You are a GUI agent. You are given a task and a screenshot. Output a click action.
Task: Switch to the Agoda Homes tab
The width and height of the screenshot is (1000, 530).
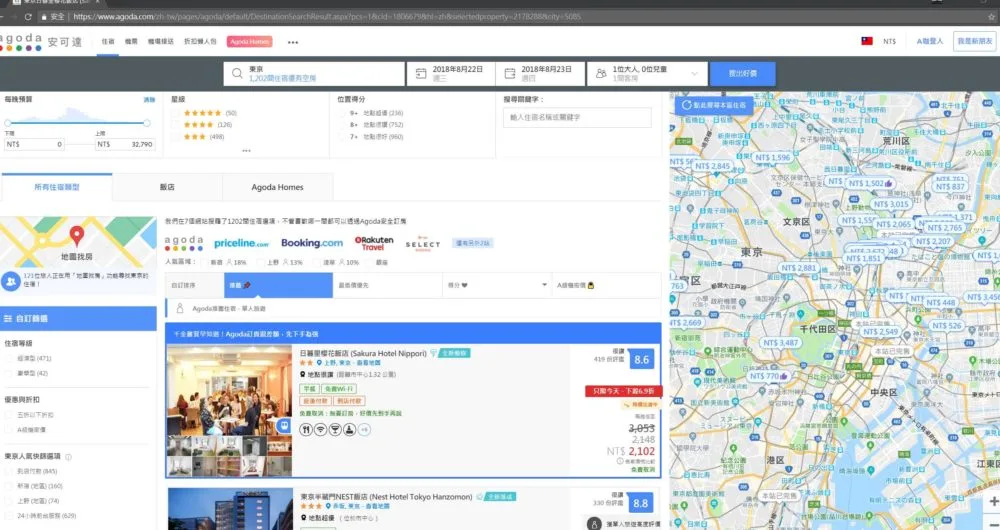(277, 188)
